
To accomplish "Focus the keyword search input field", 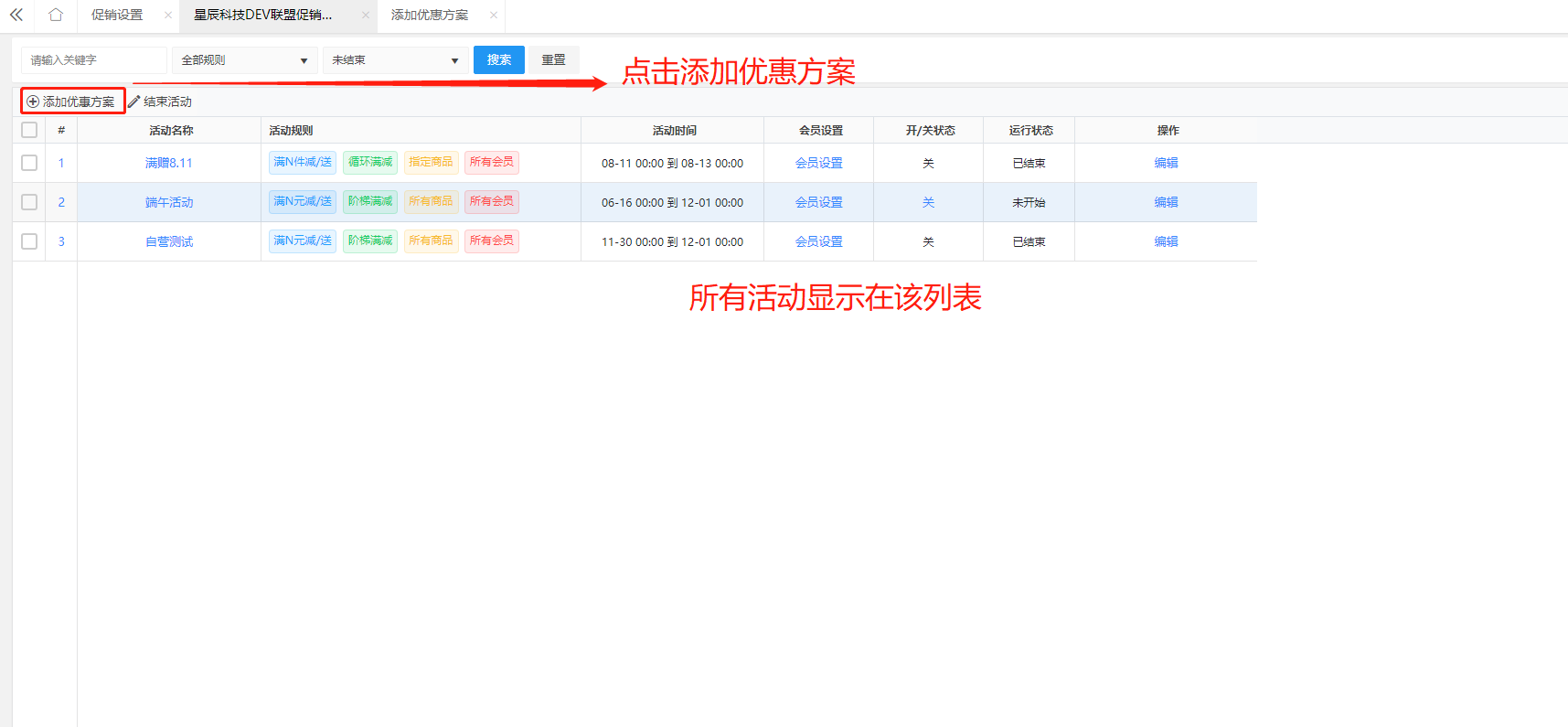I will 93,60.
